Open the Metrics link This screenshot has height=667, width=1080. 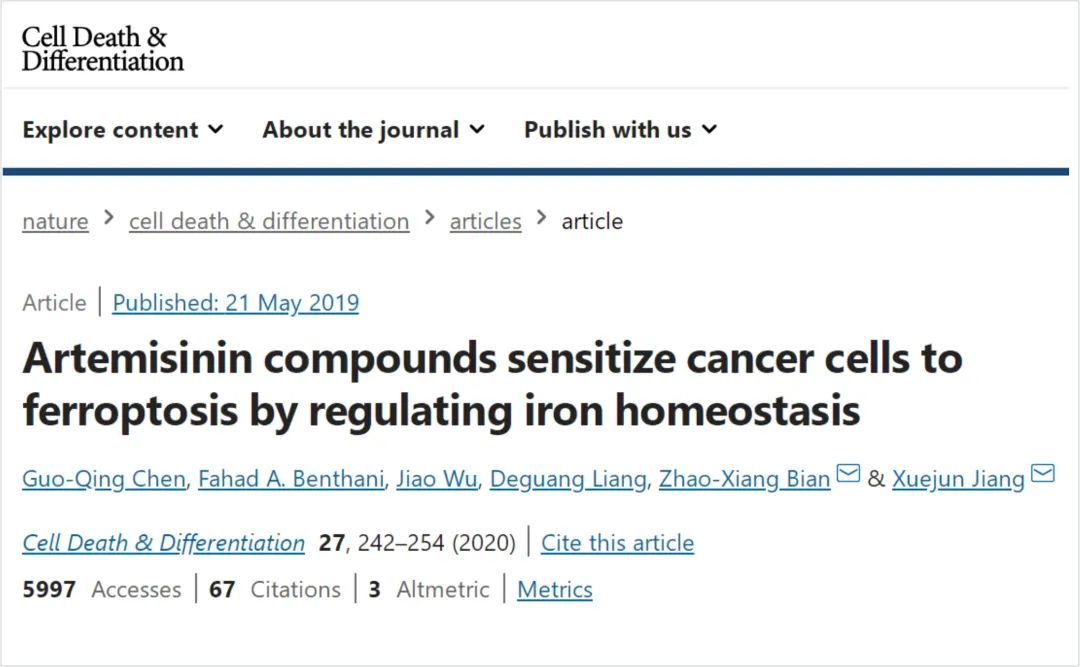(x=554, y=590)
